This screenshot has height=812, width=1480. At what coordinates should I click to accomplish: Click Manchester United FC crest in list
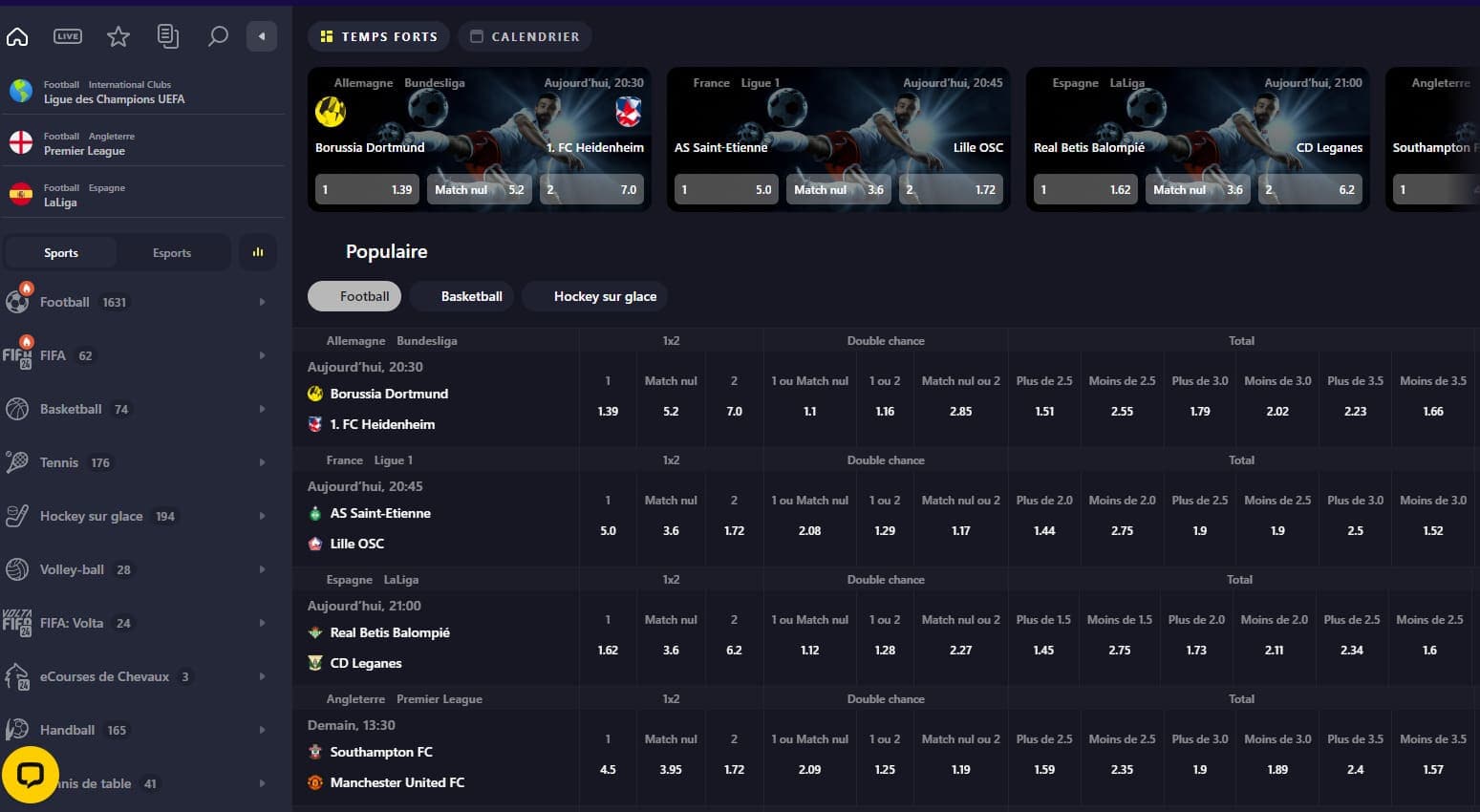[315, 782]
